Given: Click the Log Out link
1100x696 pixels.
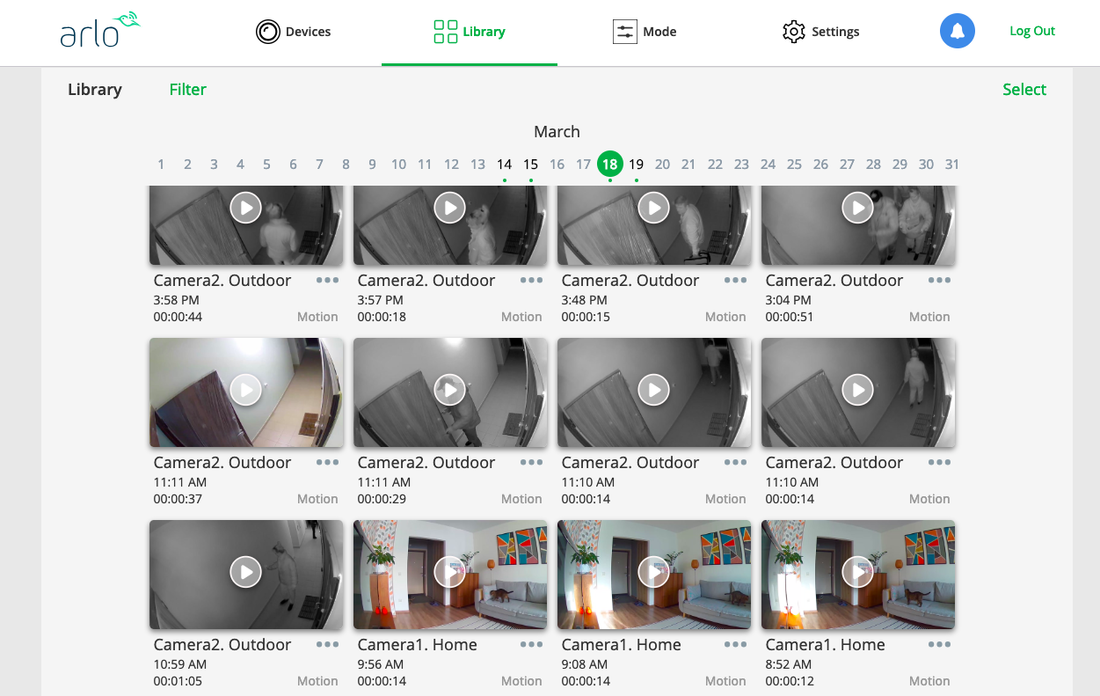Looking at the screenshot, I should click(x=1032, y=31).
